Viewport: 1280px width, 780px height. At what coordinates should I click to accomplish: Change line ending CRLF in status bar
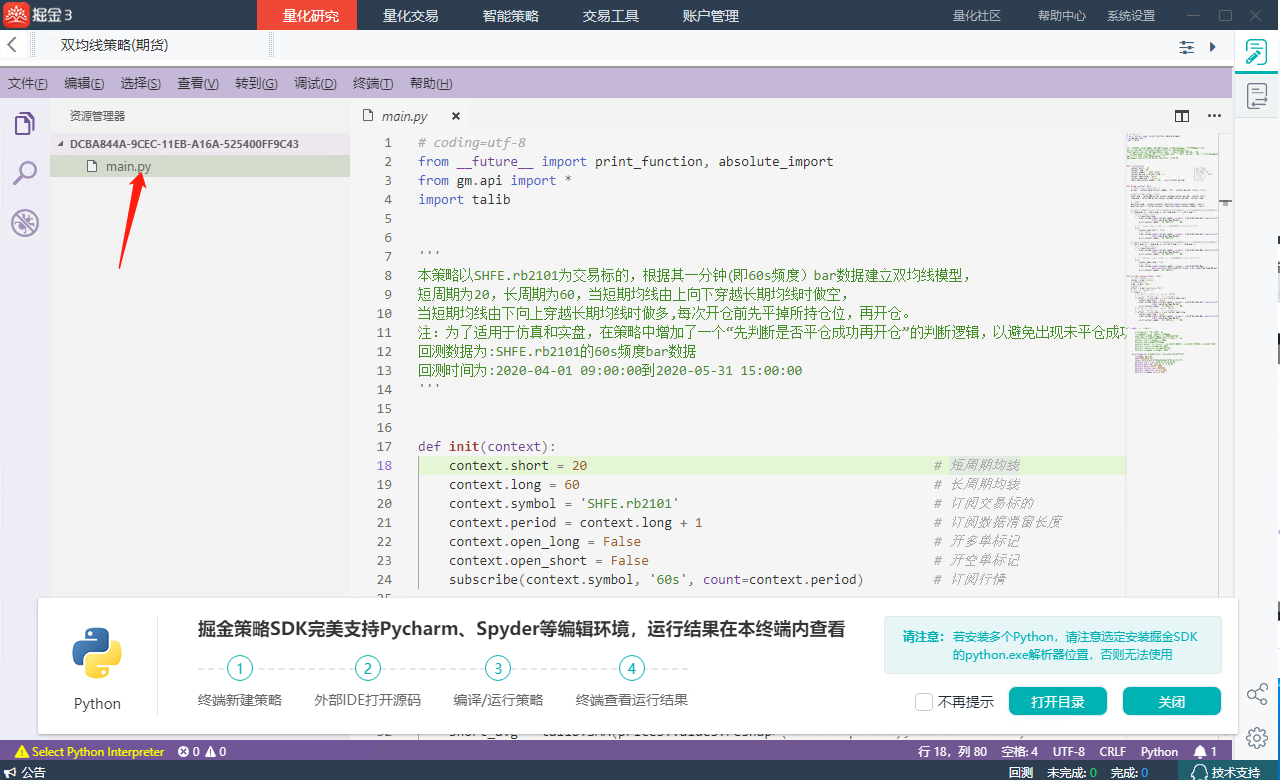tap(1113, 751)
